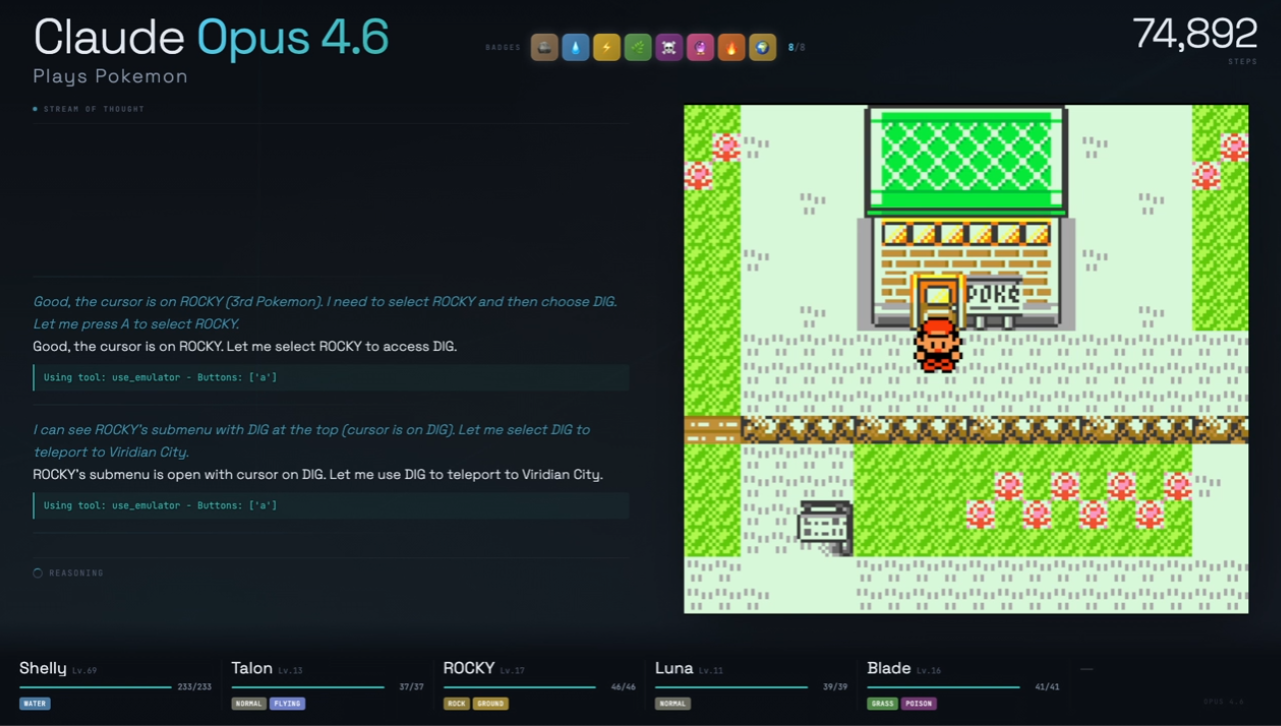Click the globe Earth badge icon
This screenshot has height=726, width=1281.
(762, 47)
